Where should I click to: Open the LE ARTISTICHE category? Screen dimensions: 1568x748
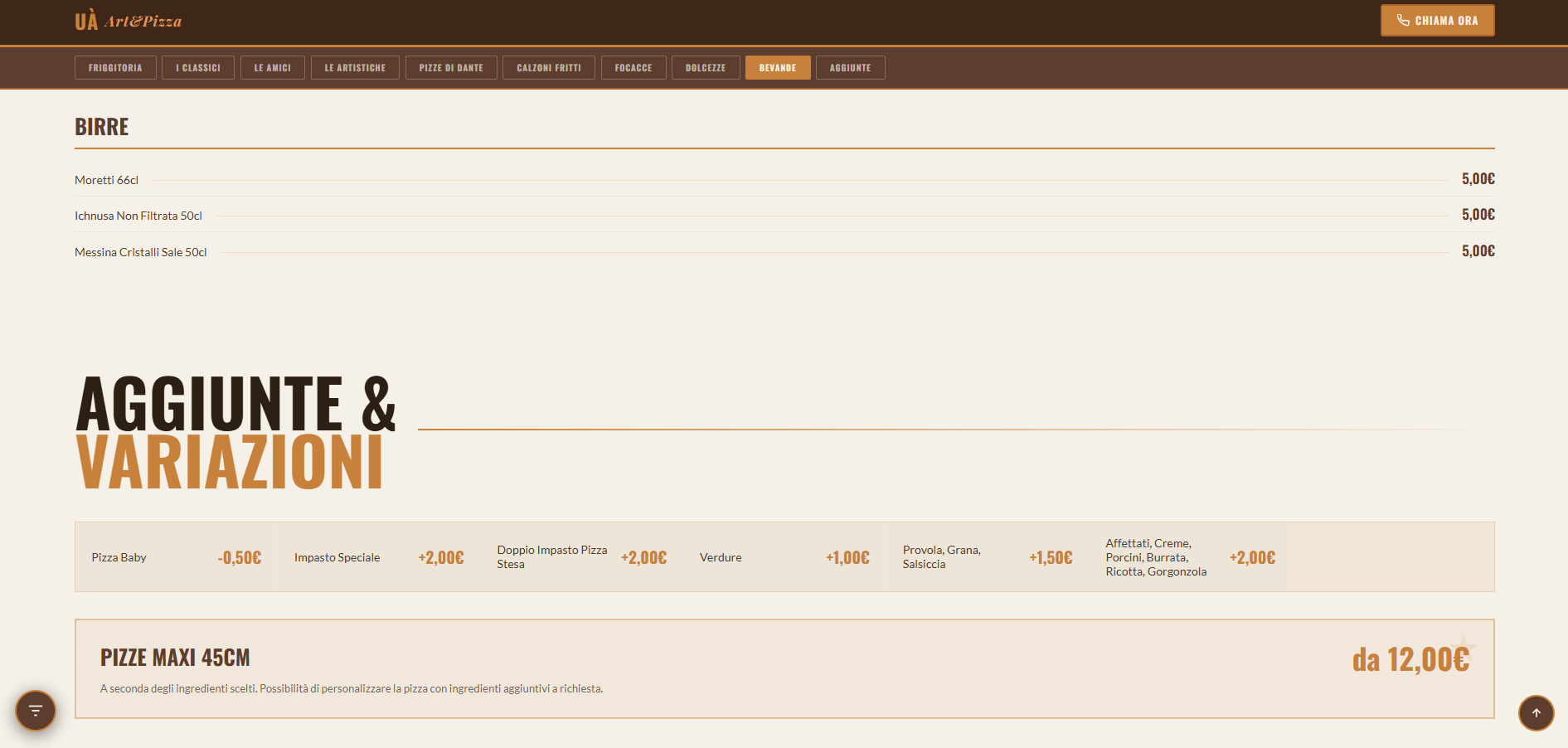coord(355,67)
